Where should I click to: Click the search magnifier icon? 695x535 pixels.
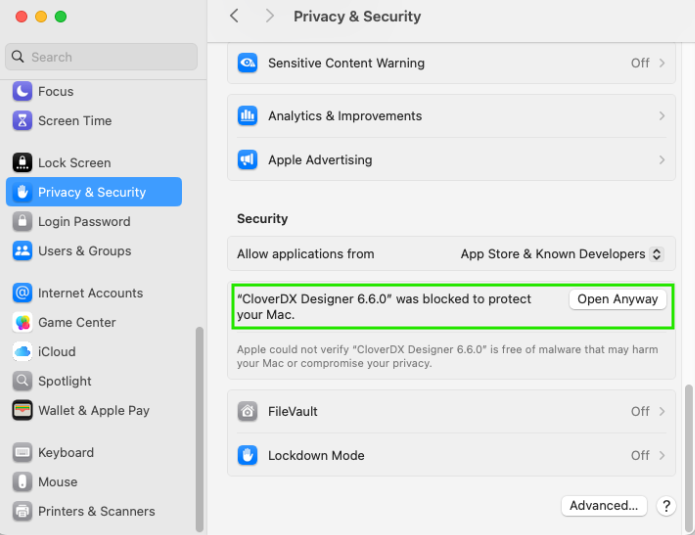(18, 57)
